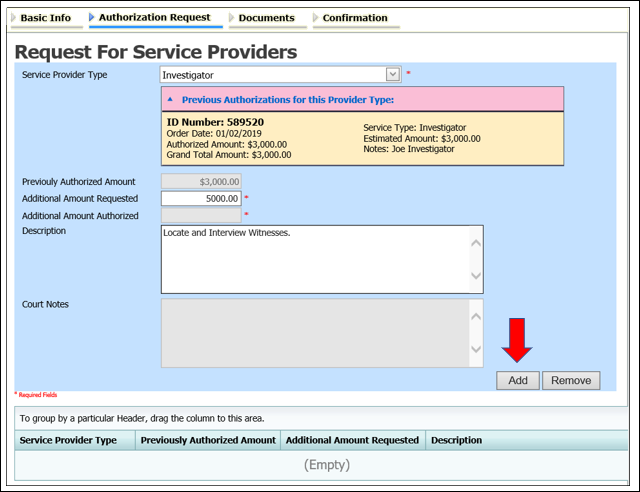The image size is (640, 492).
Task: Sort by Additional Amount Requested column header
Action: coord(353,440)
